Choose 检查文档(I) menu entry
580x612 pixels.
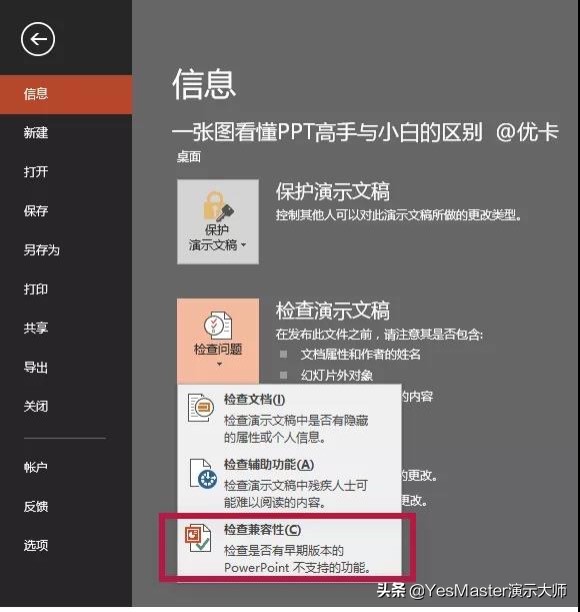290,418
